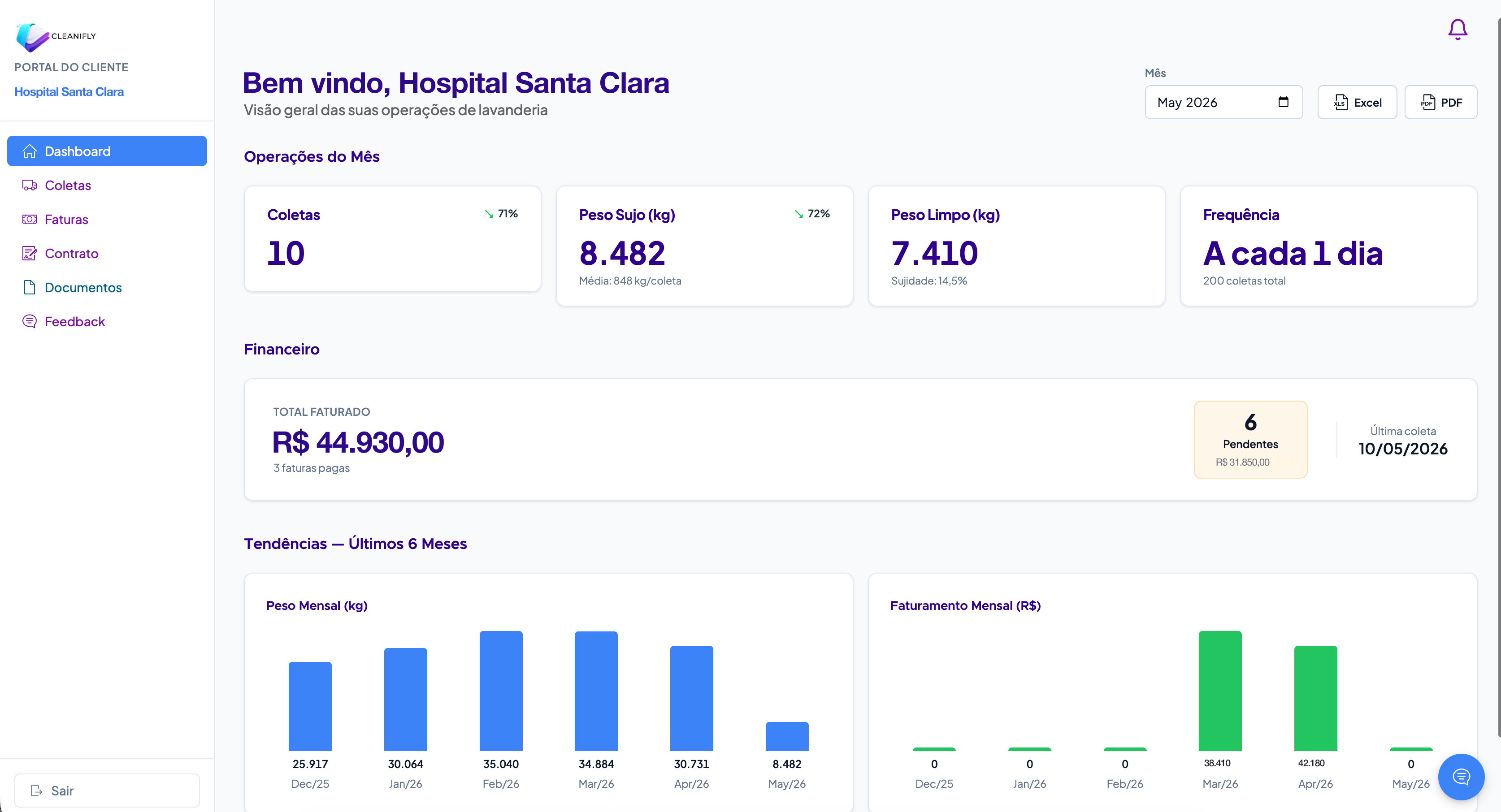Open the Documentos section
This screenshot has height=812, width=1501.
(107, 287)
